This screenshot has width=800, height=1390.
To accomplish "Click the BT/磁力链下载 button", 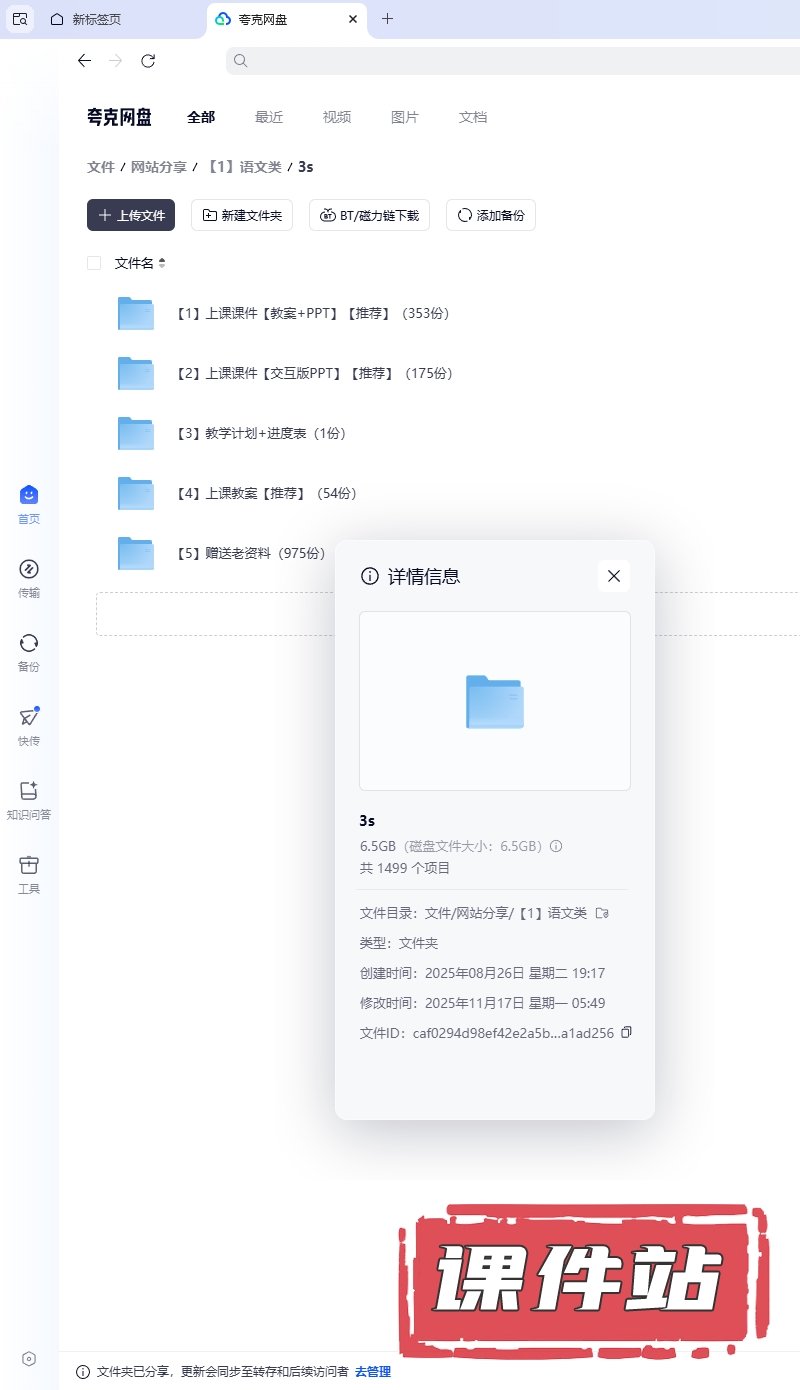I will 369,215.
